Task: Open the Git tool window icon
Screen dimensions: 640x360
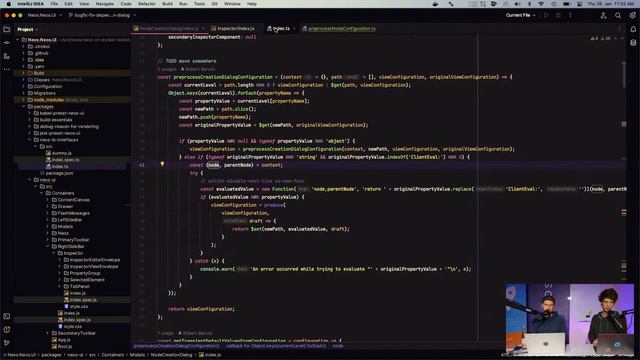Action: [7, 342]
